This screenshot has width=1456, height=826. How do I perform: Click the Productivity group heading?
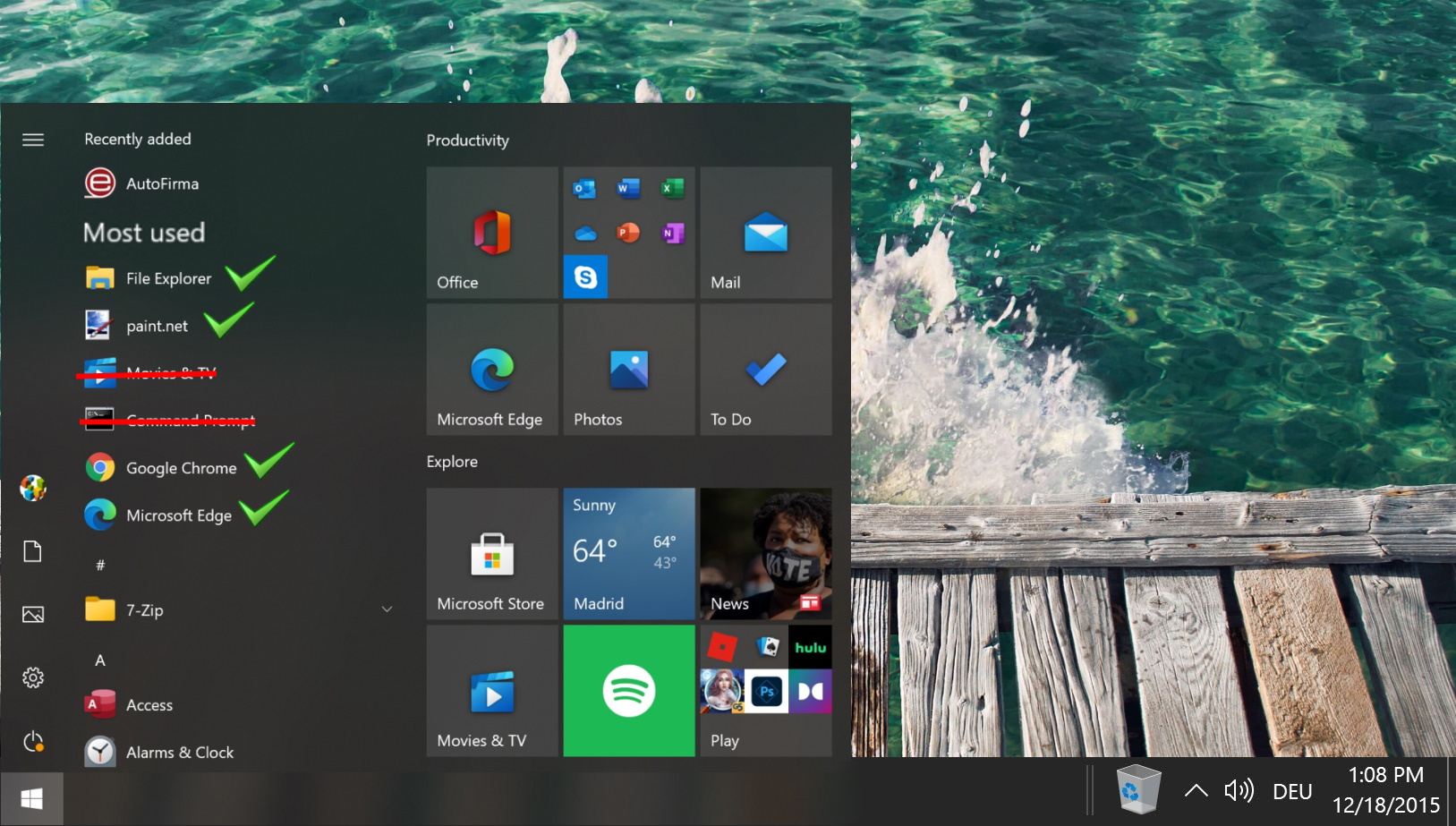click(468, 141)
